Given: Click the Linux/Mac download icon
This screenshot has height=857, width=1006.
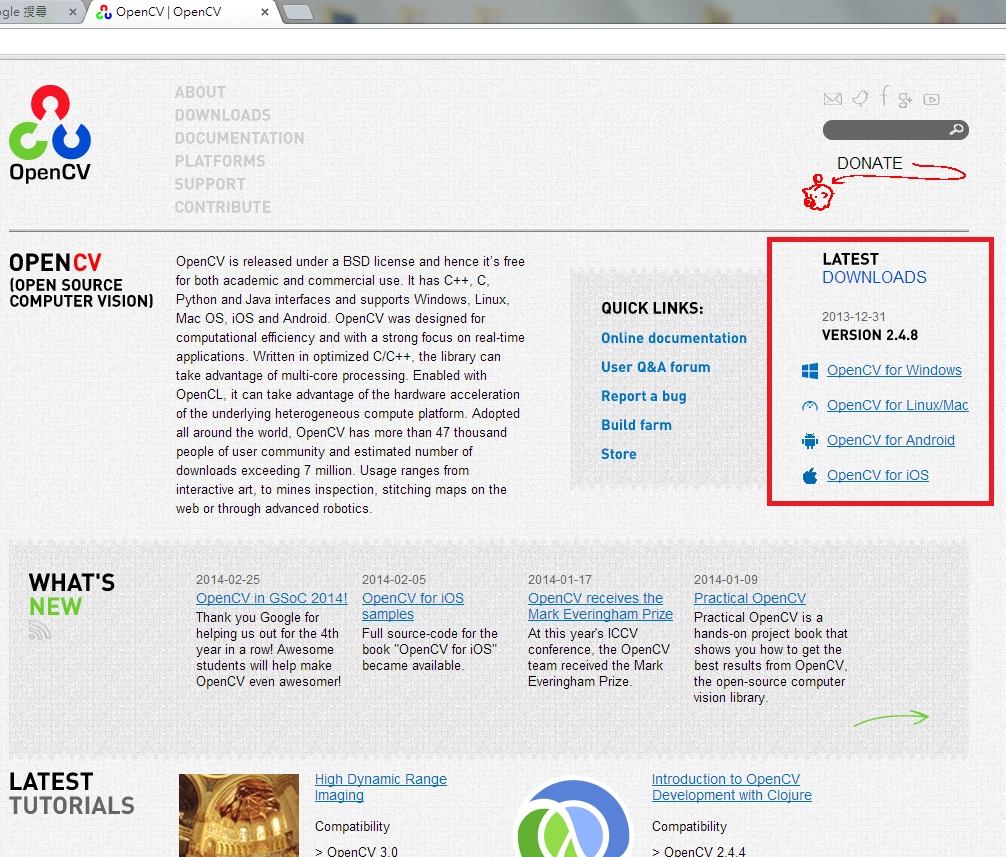Looking at the screenshot, I should 810,405.
